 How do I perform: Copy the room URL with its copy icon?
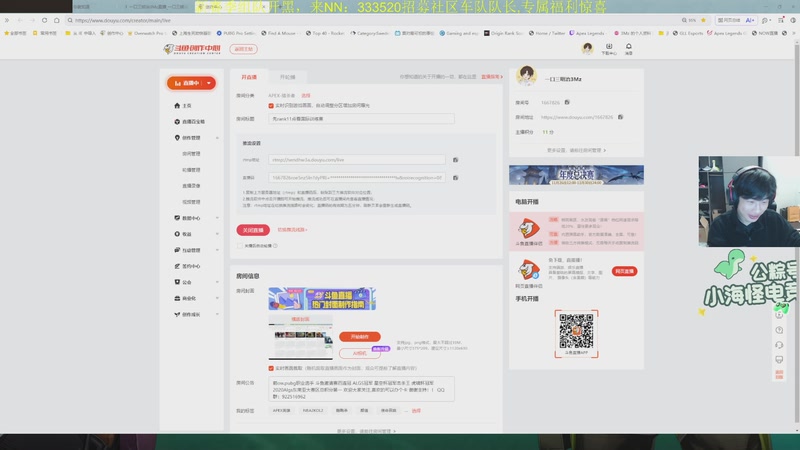pyautogui.click(x=620, y=117)
